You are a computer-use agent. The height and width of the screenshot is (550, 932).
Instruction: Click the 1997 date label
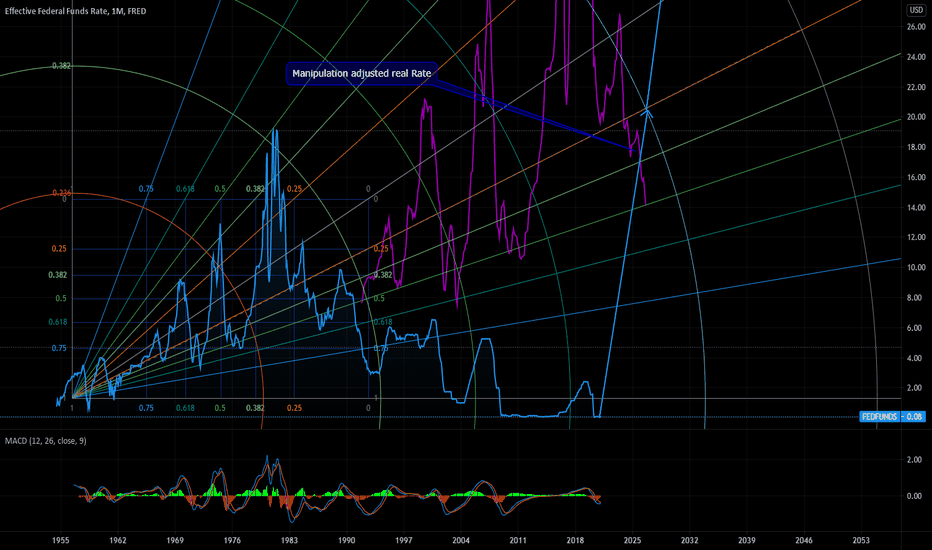404,540
